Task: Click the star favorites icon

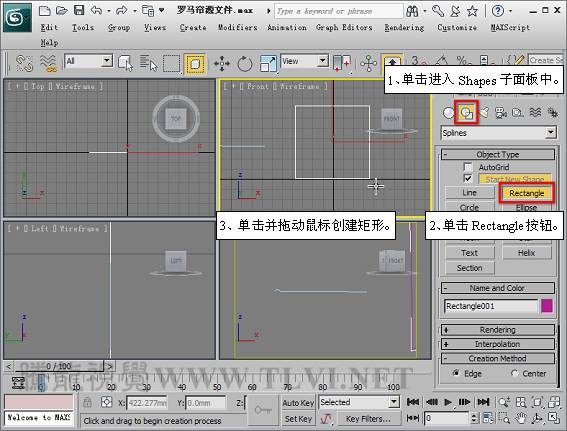Action: point(472,11)
